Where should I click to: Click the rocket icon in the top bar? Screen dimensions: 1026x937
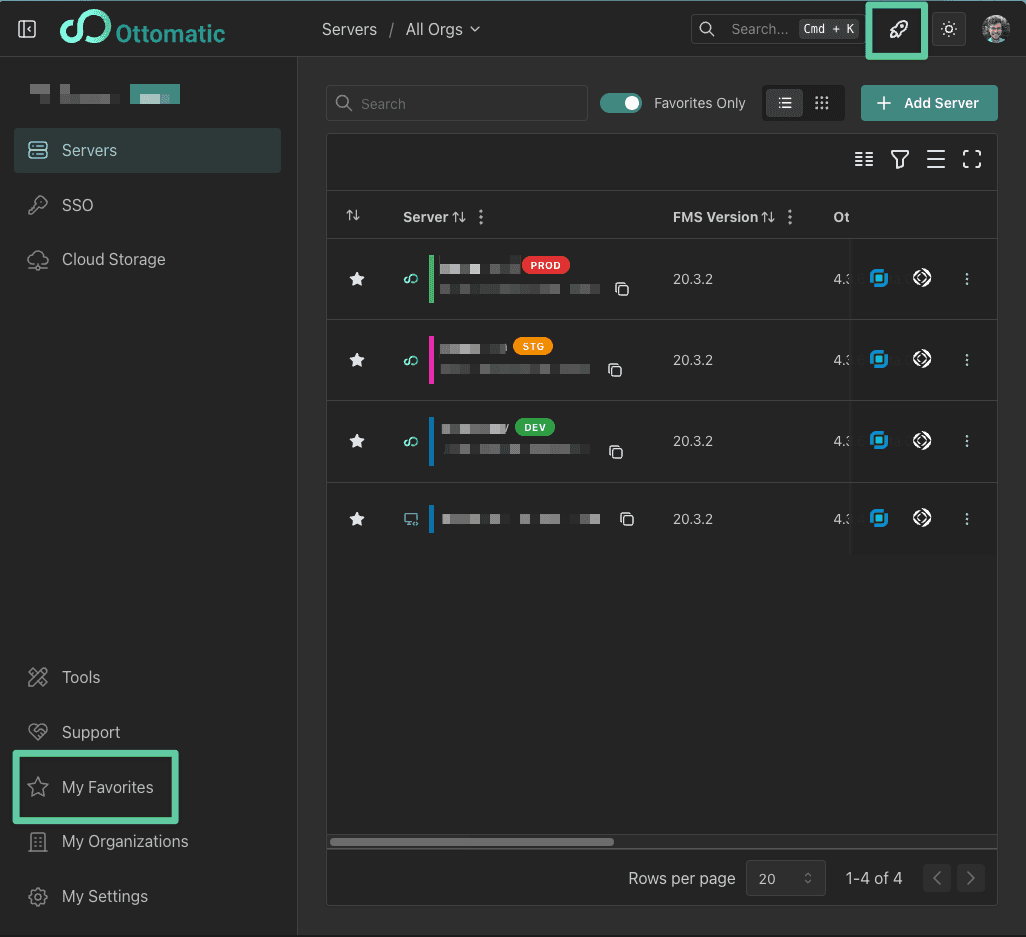click(x=898, y=30)
